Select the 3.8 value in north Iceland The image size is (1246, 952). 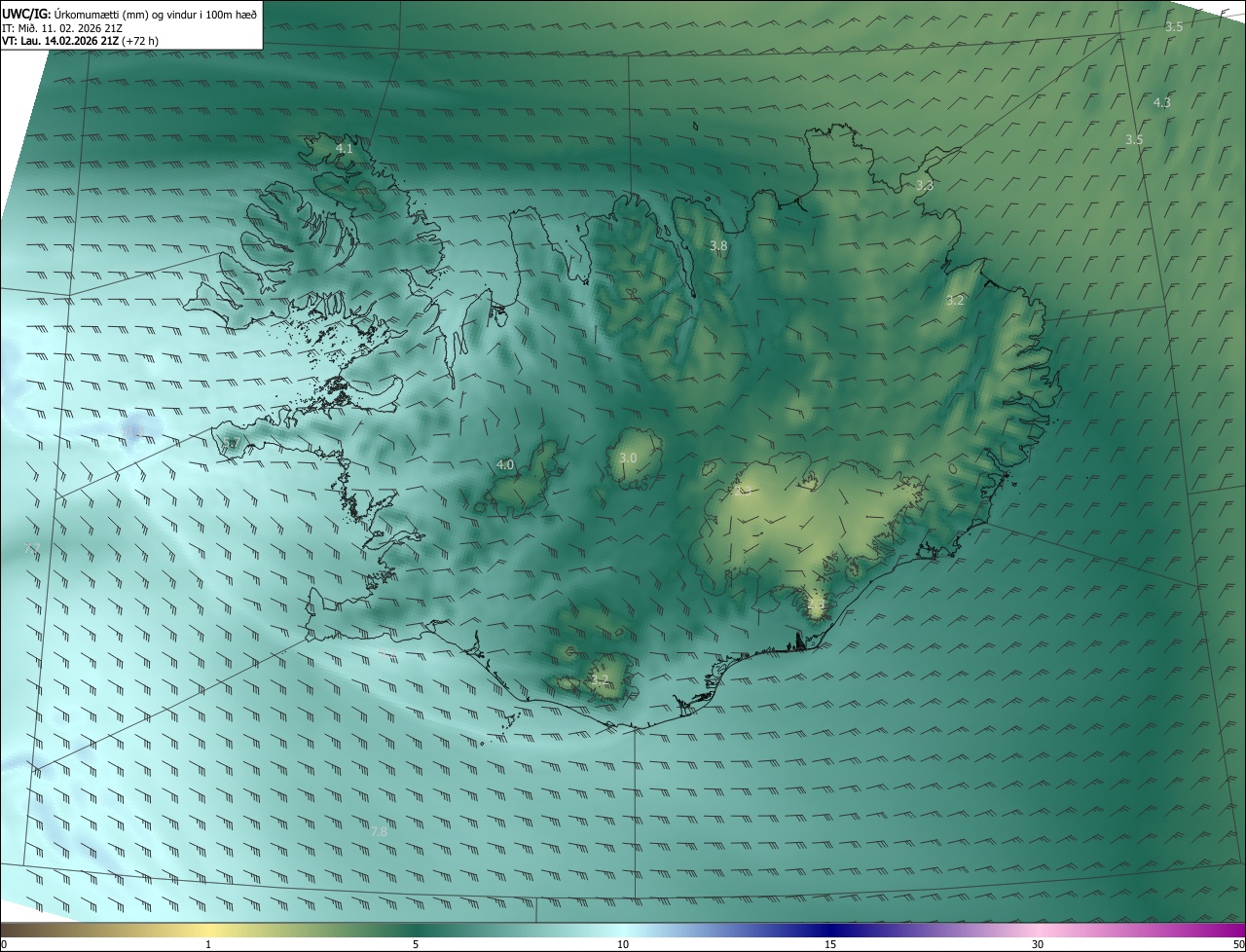718,246
